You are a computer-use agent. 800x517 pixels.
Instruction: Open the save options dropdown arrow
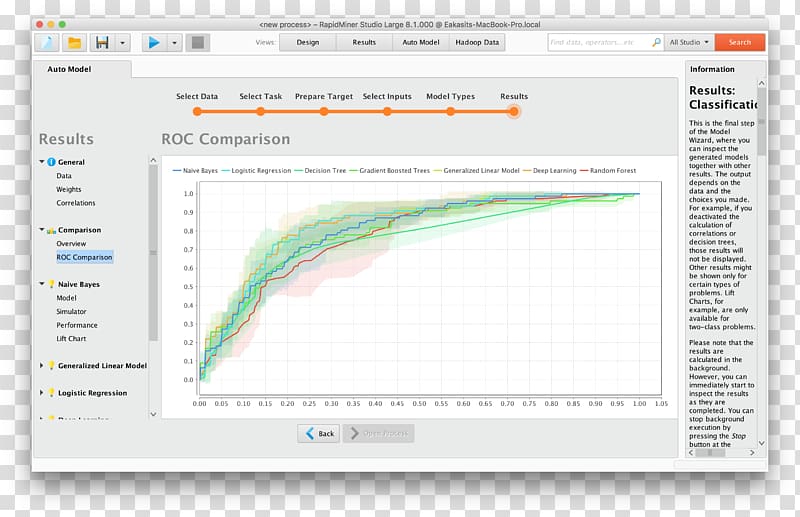point(122,42)
